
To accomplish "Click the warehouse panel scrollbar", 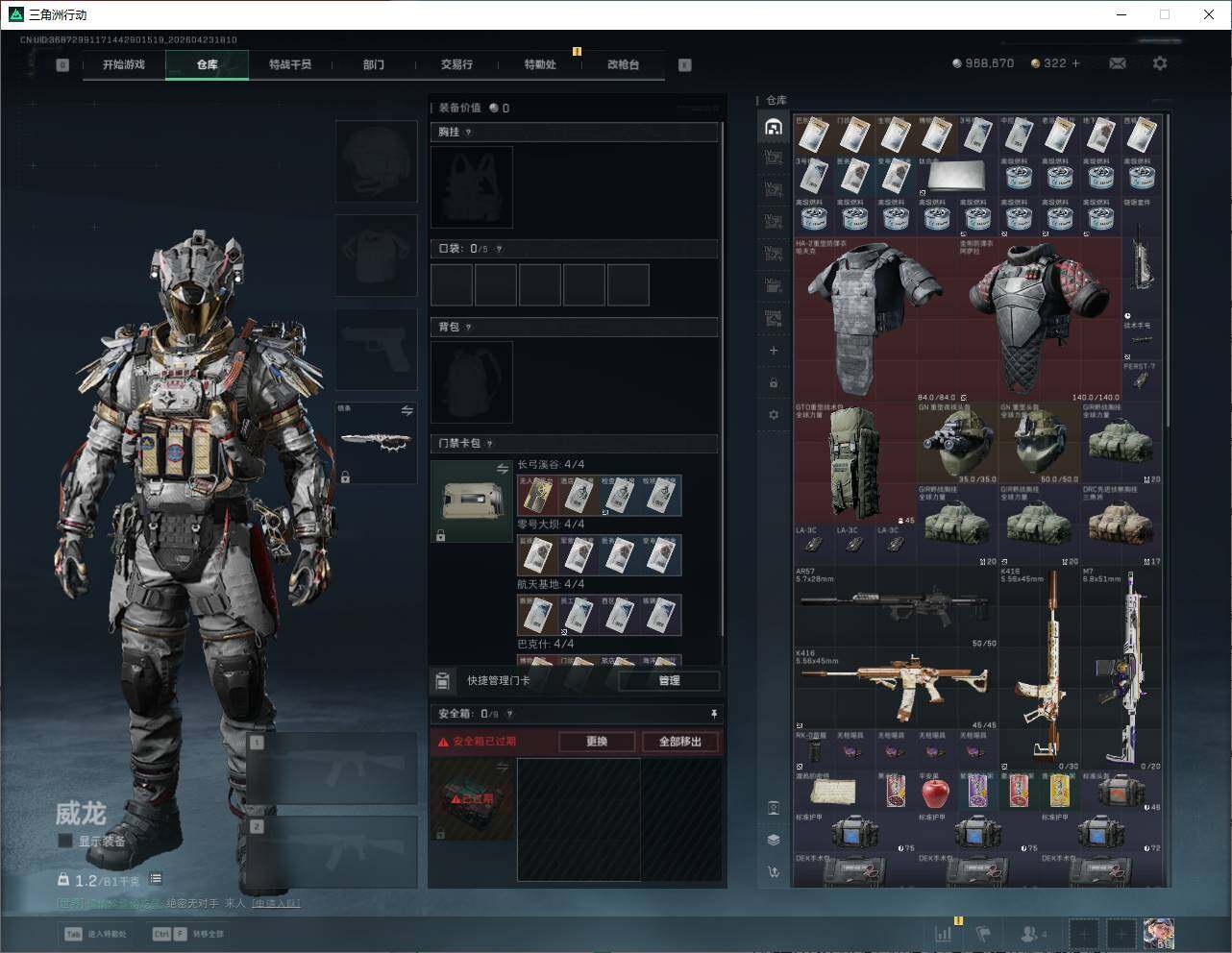I will [1169, 269].
